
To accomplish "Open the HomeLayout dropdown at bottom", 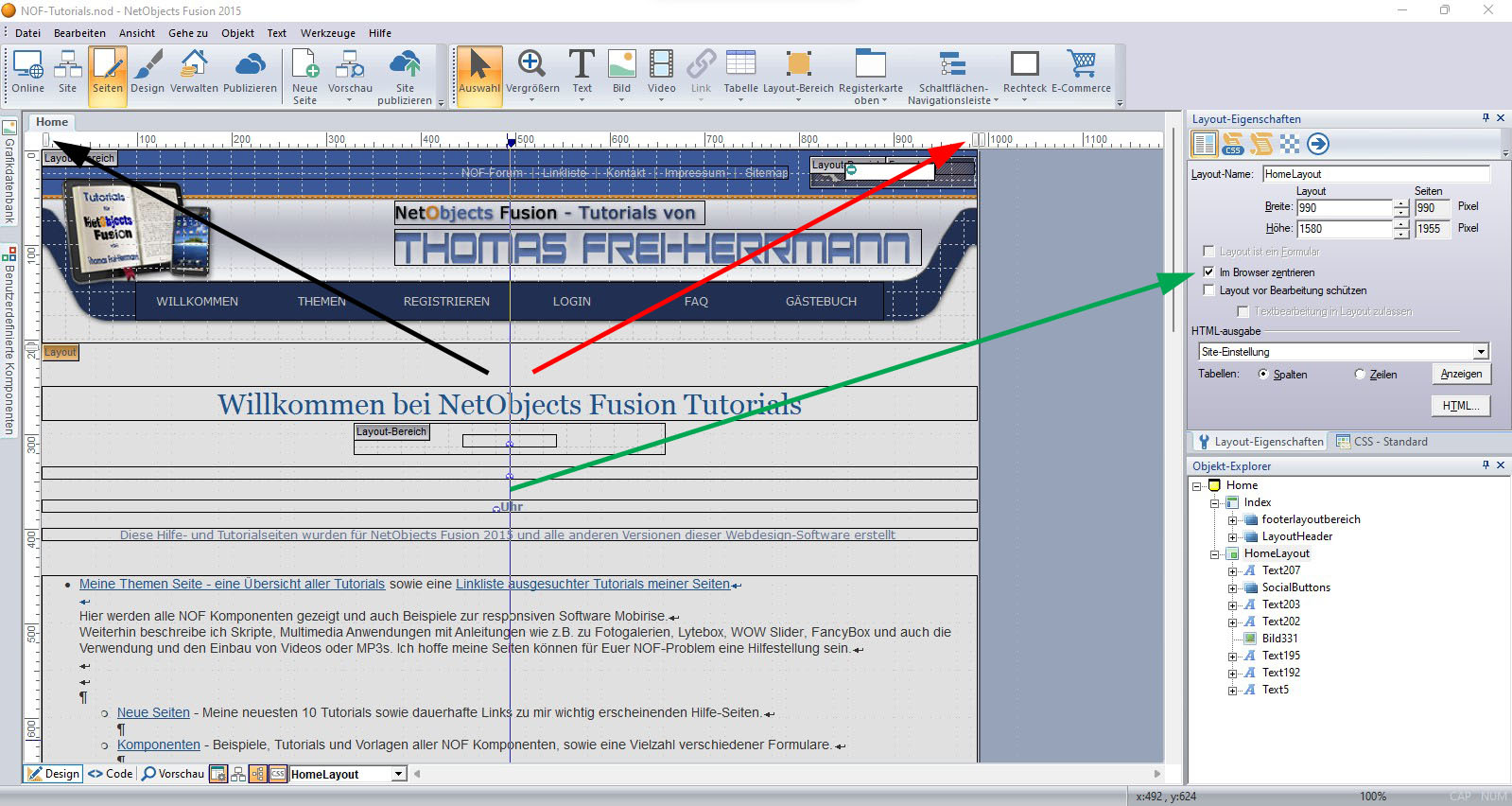I will tap(398, 774).
